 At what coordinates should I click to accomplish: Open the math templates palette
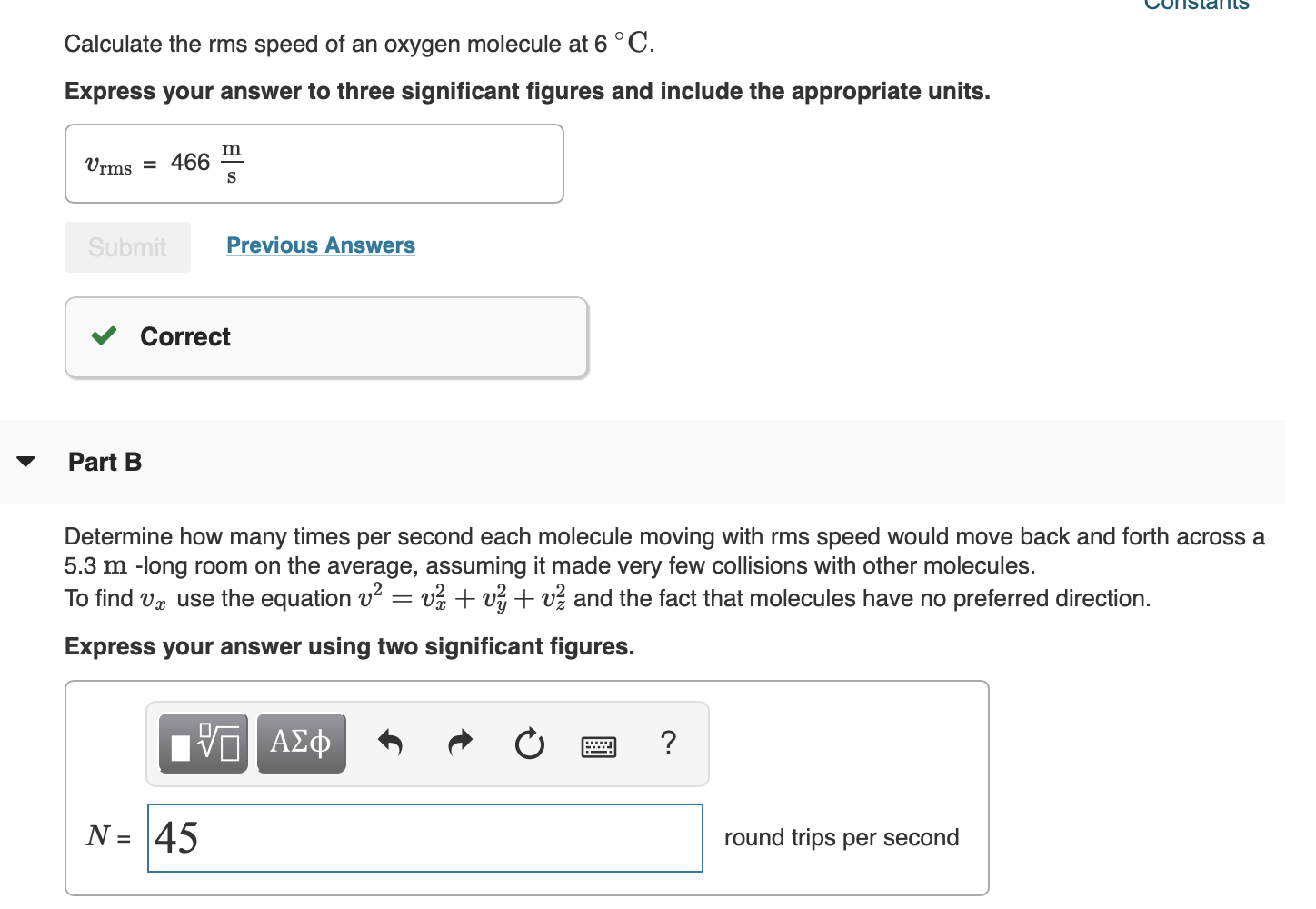pyautogui.click(x=203, y=743)
